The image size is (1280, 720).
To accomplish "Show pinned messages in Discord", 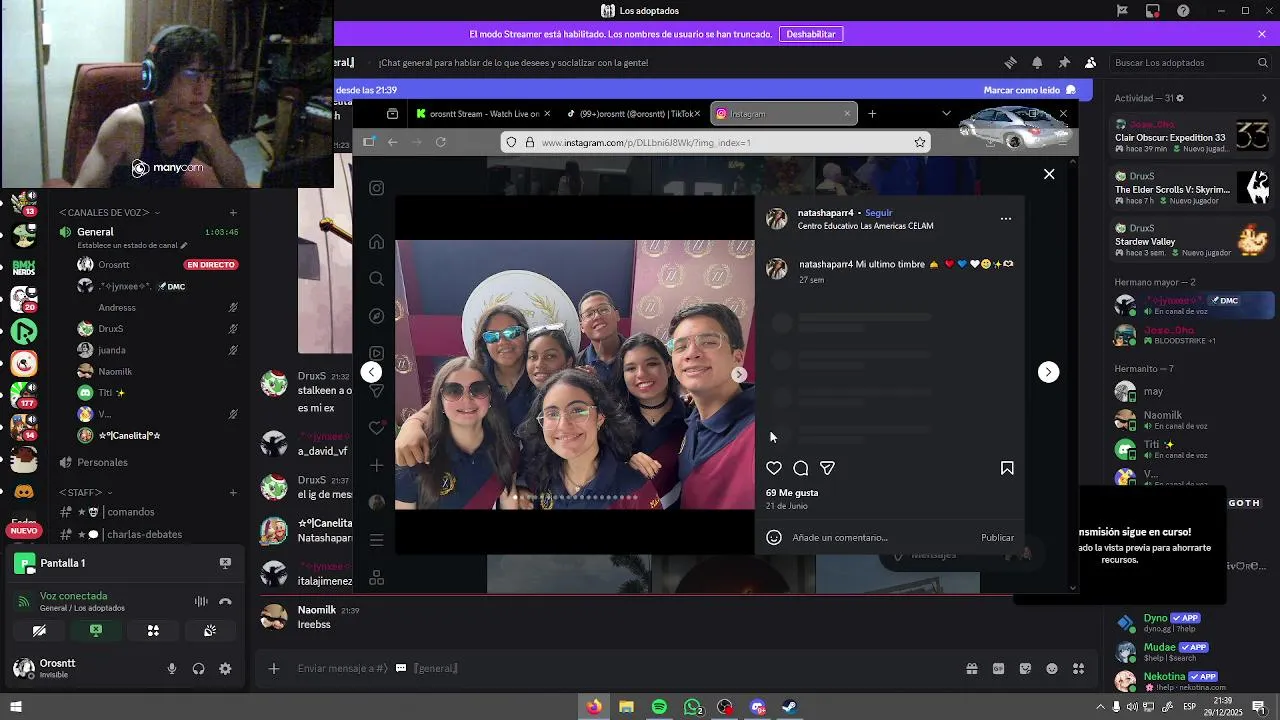I will pyautogui.click(x=1064, y=62).
